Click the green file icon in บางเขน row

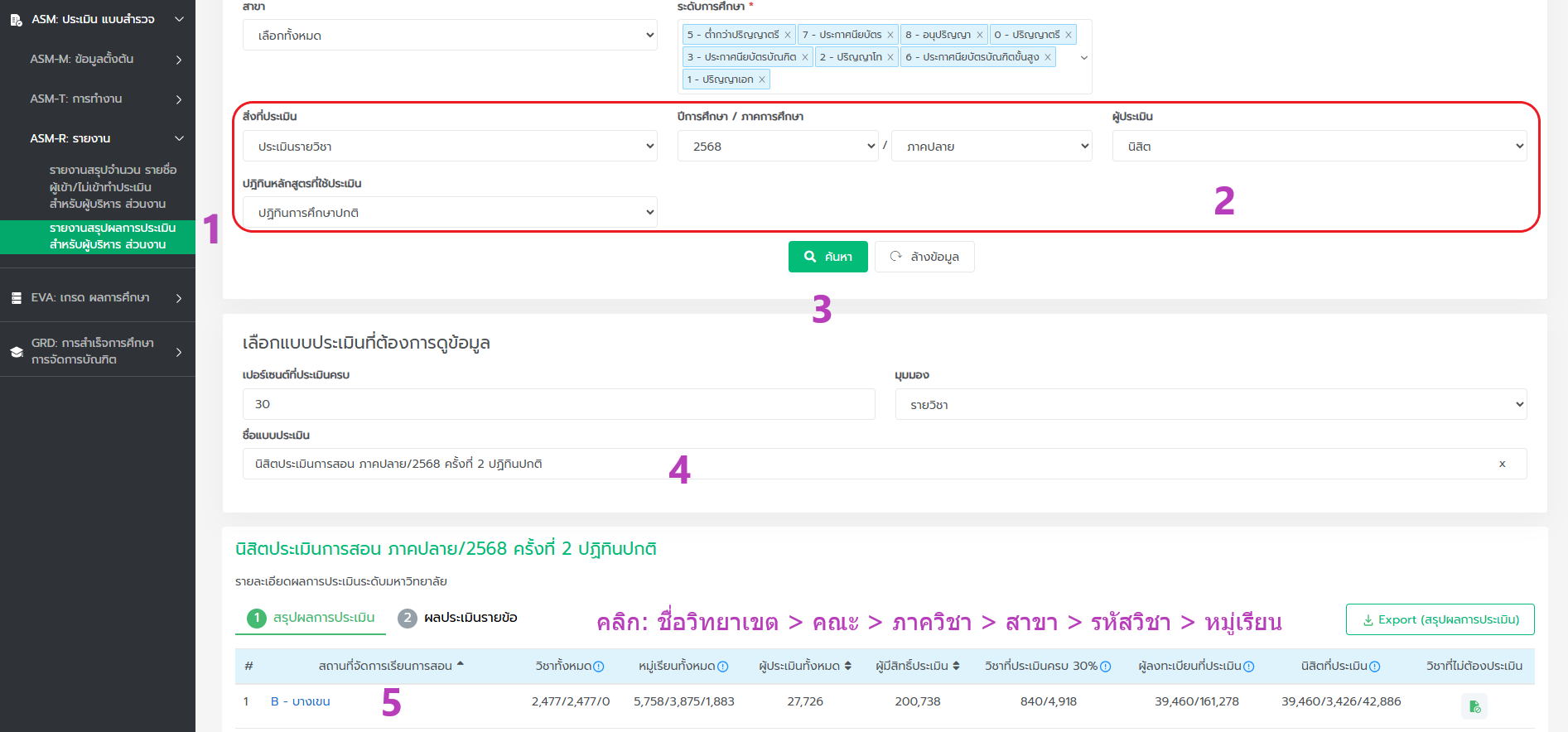pyautogui.click(x=1474, y=706)
